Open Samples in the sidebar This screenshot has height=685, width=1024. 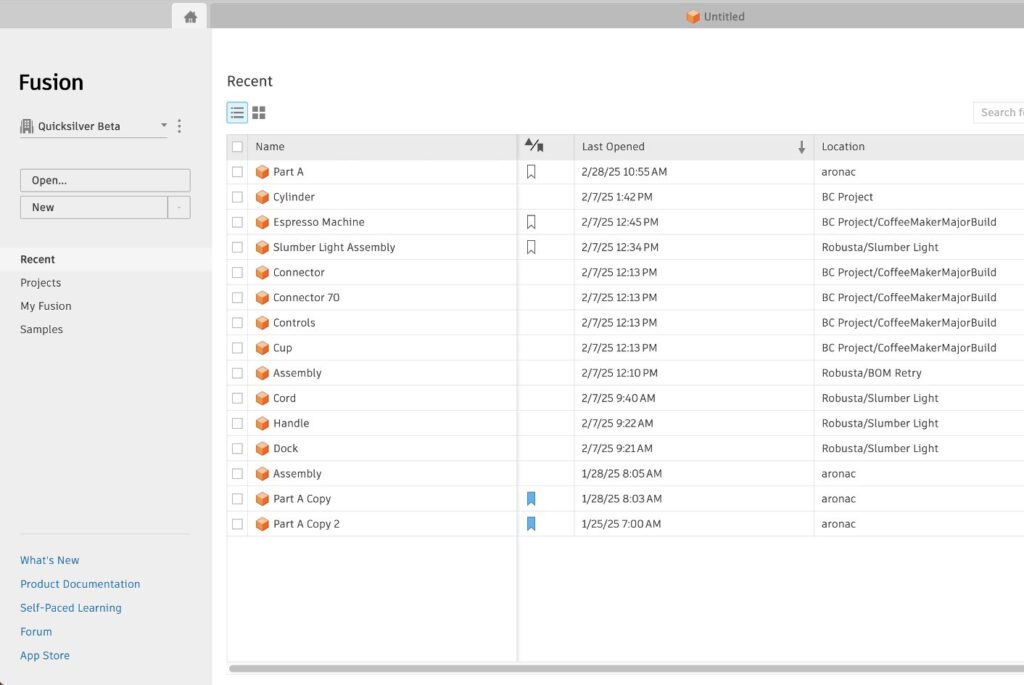(x=41, y=329)
